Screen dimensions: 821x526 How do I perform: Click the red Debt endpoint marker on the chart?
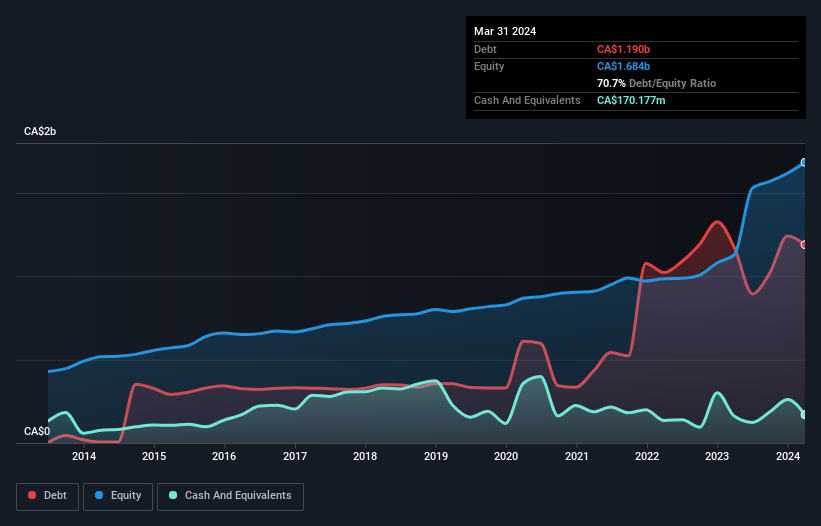point(804,244)
